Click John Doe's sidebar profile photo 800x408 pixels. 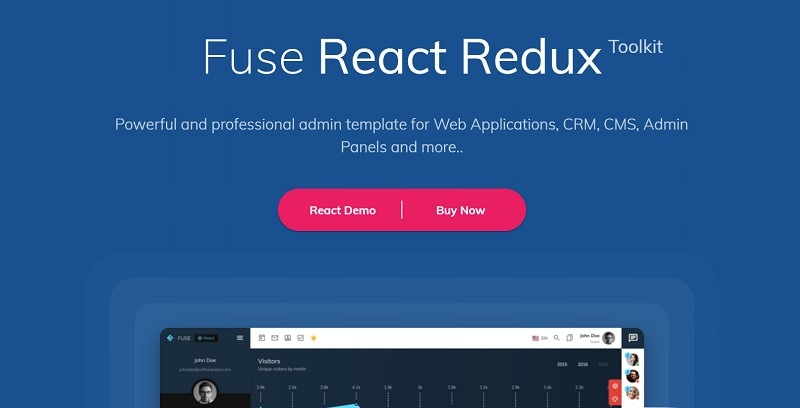[x=205, y=392]
